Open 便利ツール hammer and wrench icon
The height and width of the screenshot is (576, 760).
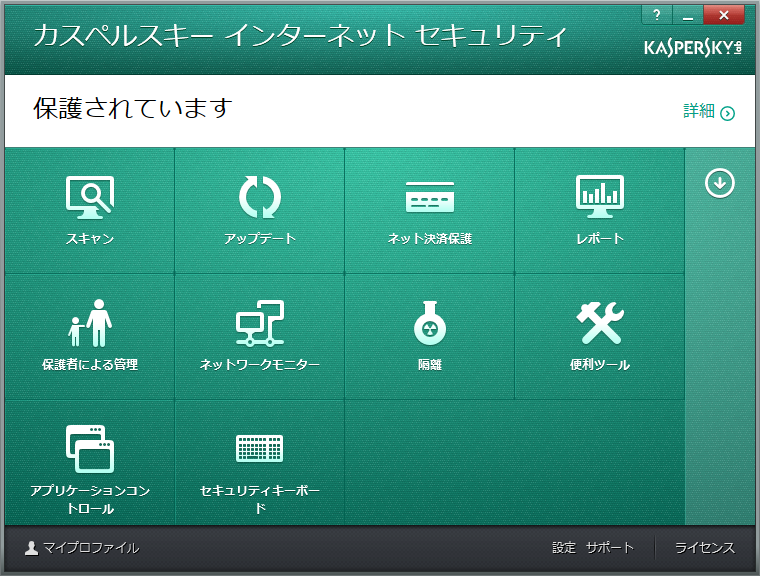(x=600, y=323)
